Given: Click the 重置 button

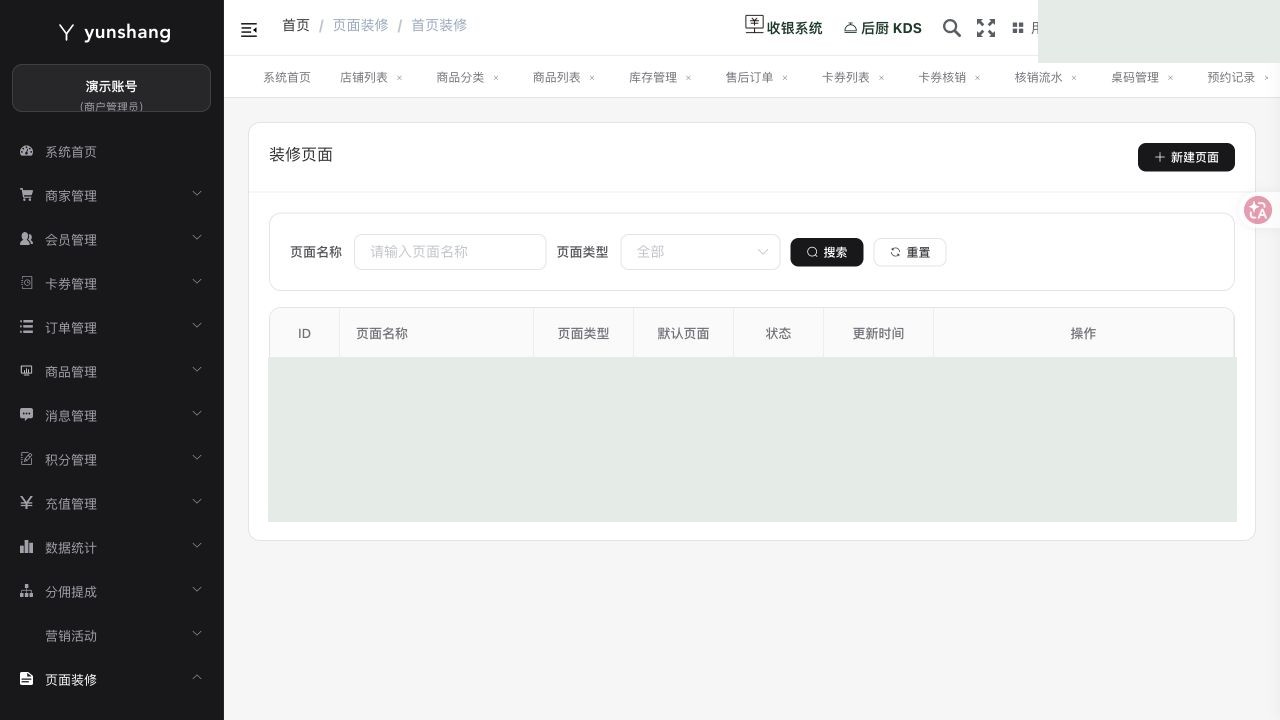Looking at the screenshot, I should (x=910, y=252).
